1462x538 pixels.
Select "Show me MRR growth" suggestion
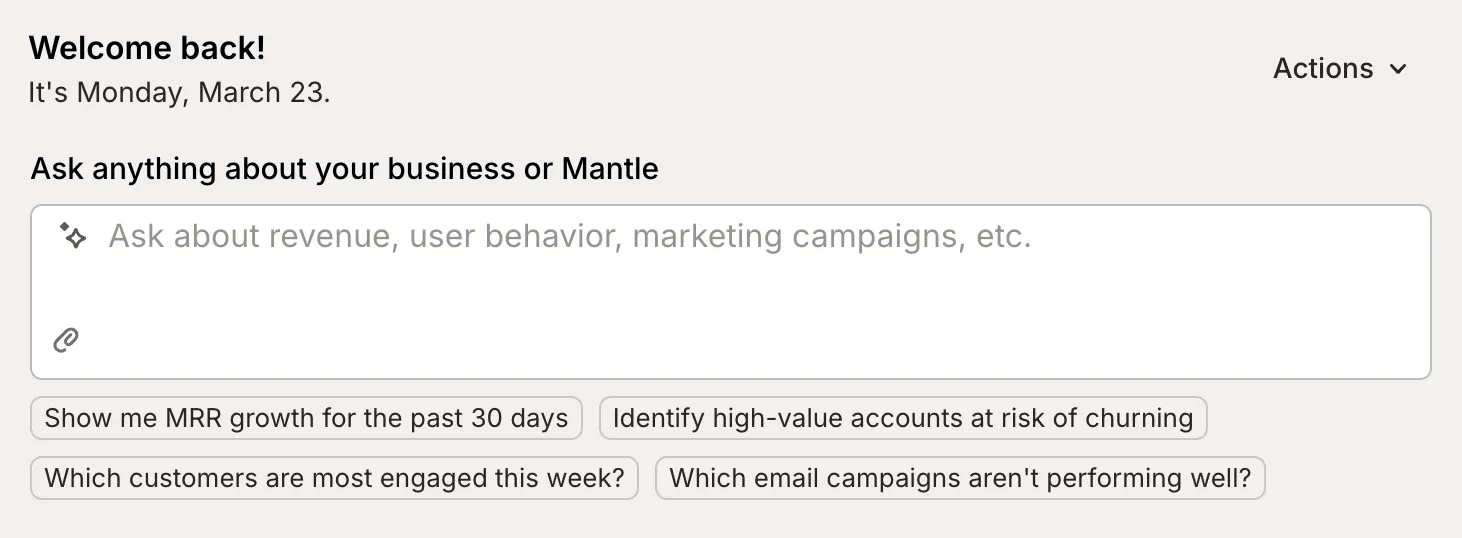[x=306, y=418]
